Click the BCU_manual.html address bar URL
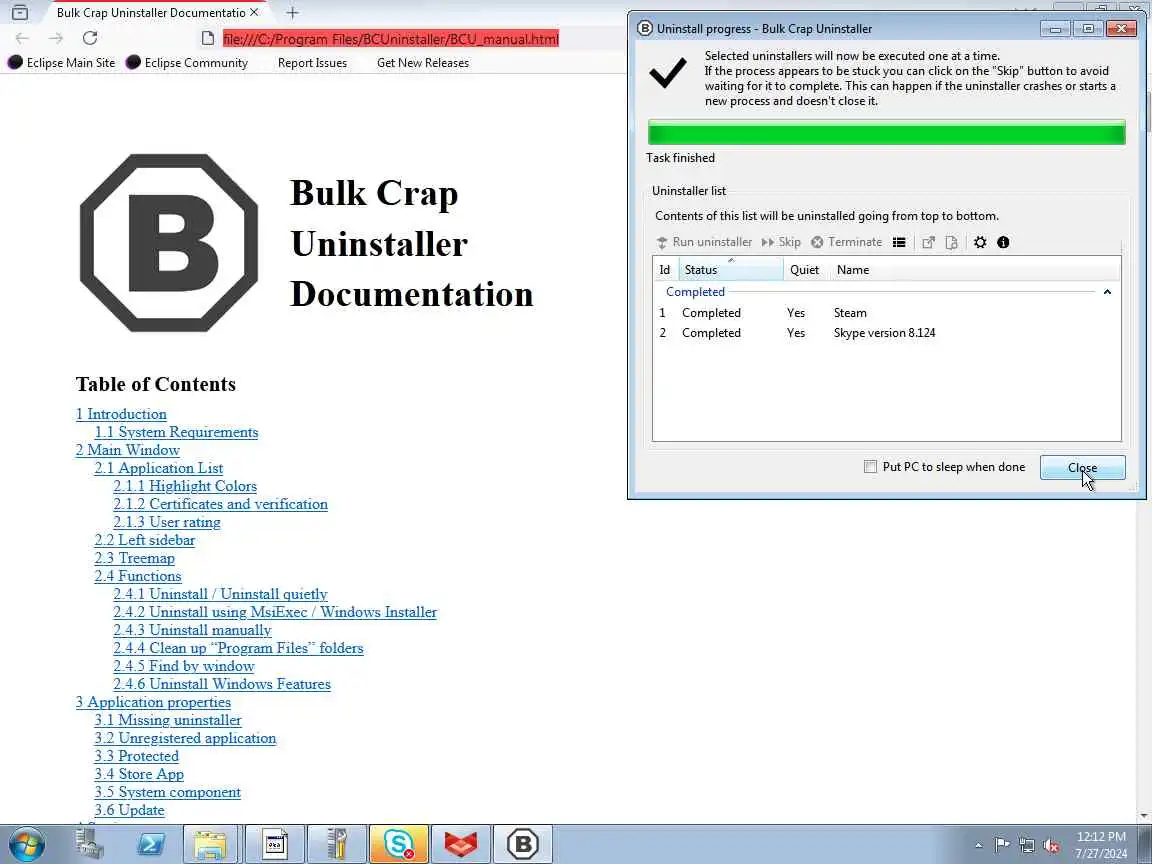Image resolution: width=1152 pixels, height=864 pixels. (391, 39)
